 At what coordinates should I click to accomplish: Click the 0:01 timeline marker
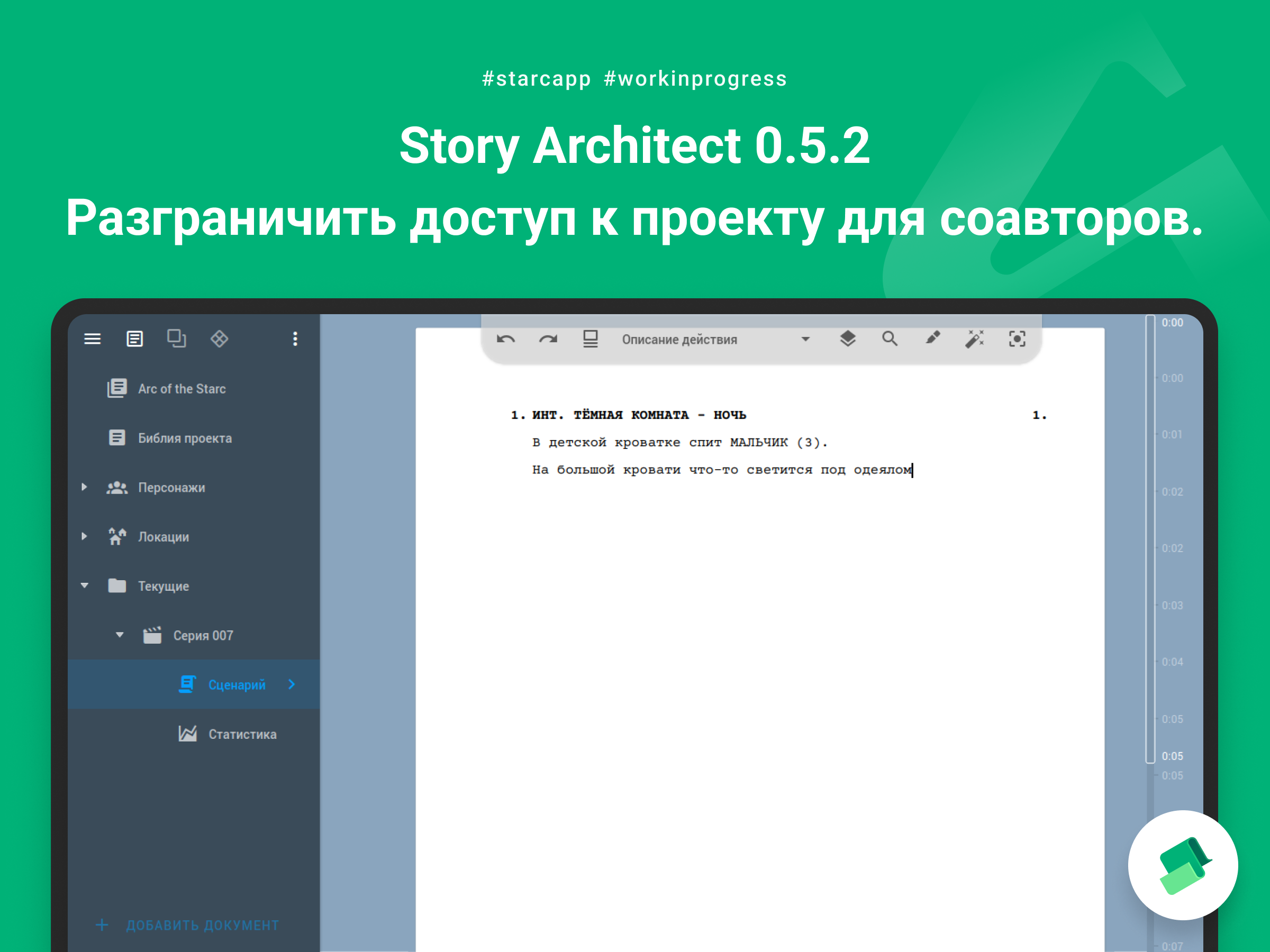(1172, 434)
